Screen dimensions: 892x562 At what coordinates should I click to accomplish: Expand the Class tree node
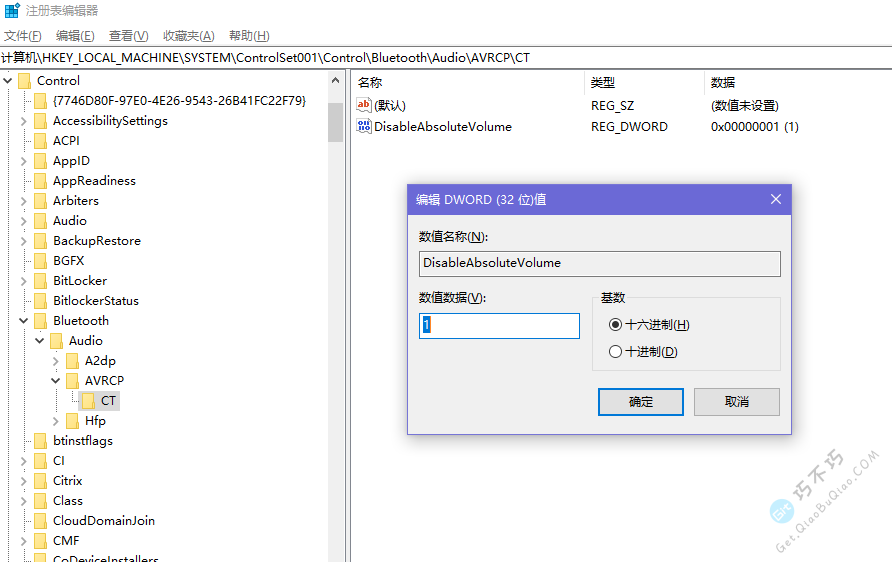click(x=23, y=501)
